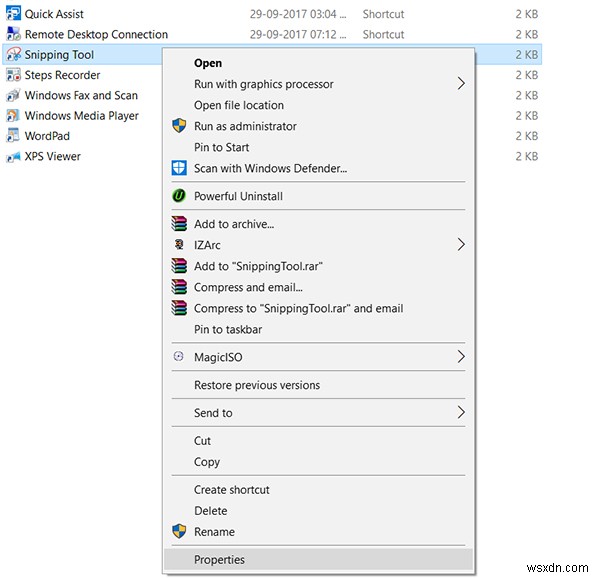600x578 pixels.
Task: Select the Quick Assist file name
Action: tap(54, 14)
